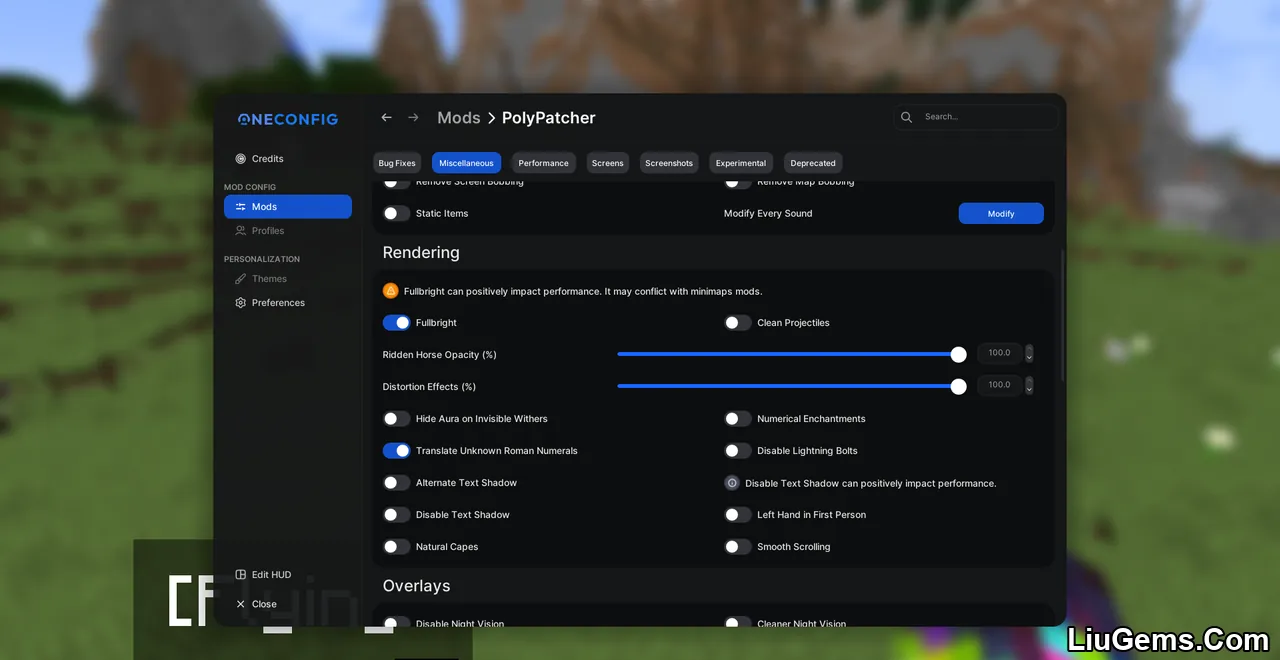Open the Screenshots tab
Image resolution: width=1280 pixels, height=660 pixels.
[x=669, y=163]
